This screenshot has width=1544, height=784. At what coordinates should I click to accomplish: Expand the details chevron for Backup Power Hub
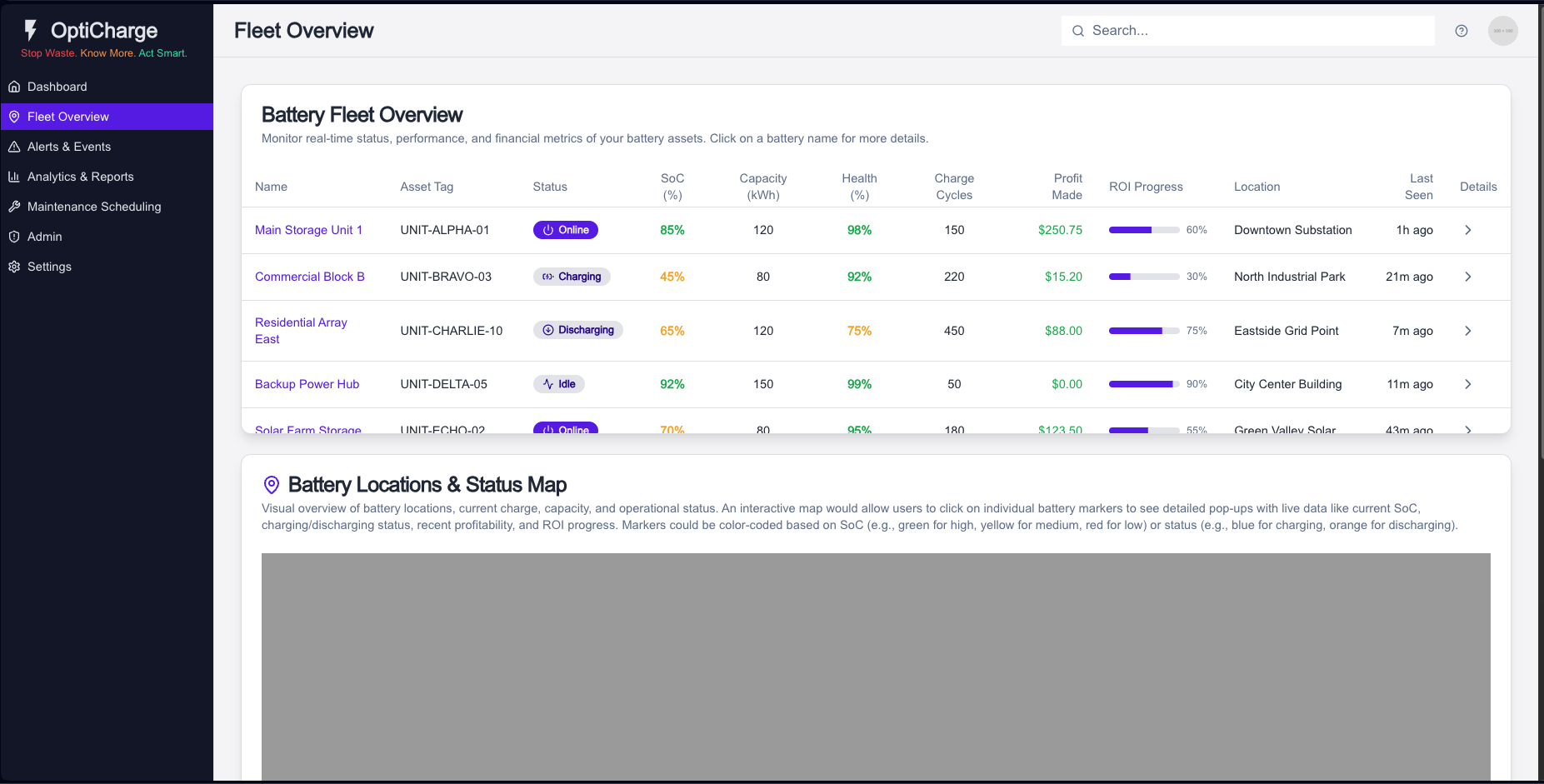[1468, 384]
